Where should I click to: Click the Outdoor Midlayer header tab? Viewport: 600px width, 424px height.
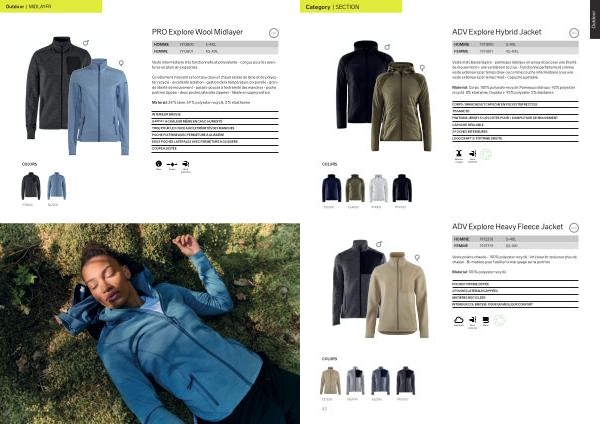(51, 7)
